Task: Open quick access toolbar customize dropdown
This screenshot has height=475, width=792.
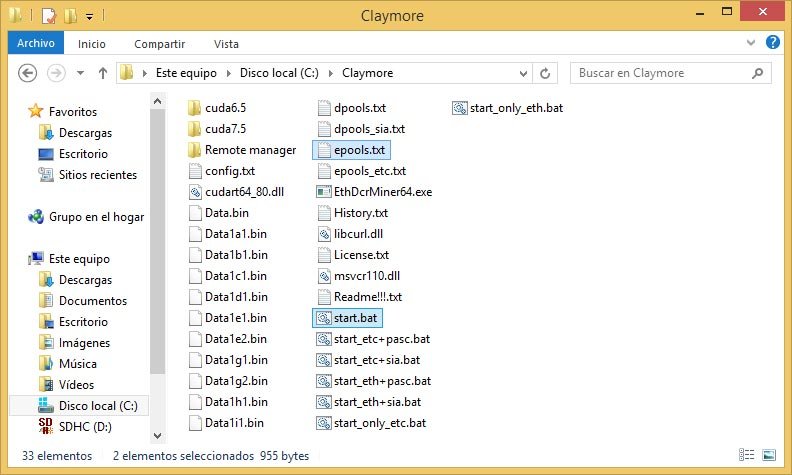Action: point(89,17)
